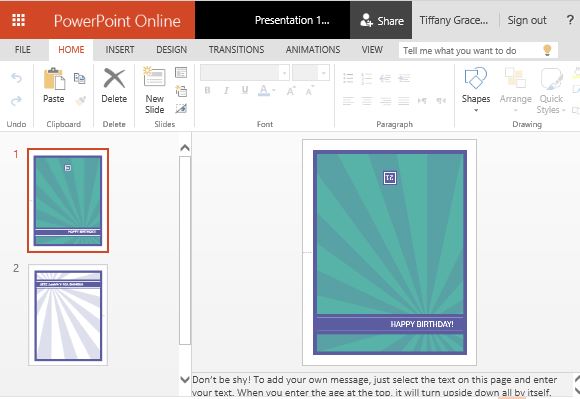The height and width of the screenshot is (399, 580).
Task: Center the text alignment
Action: pos(367,101)
